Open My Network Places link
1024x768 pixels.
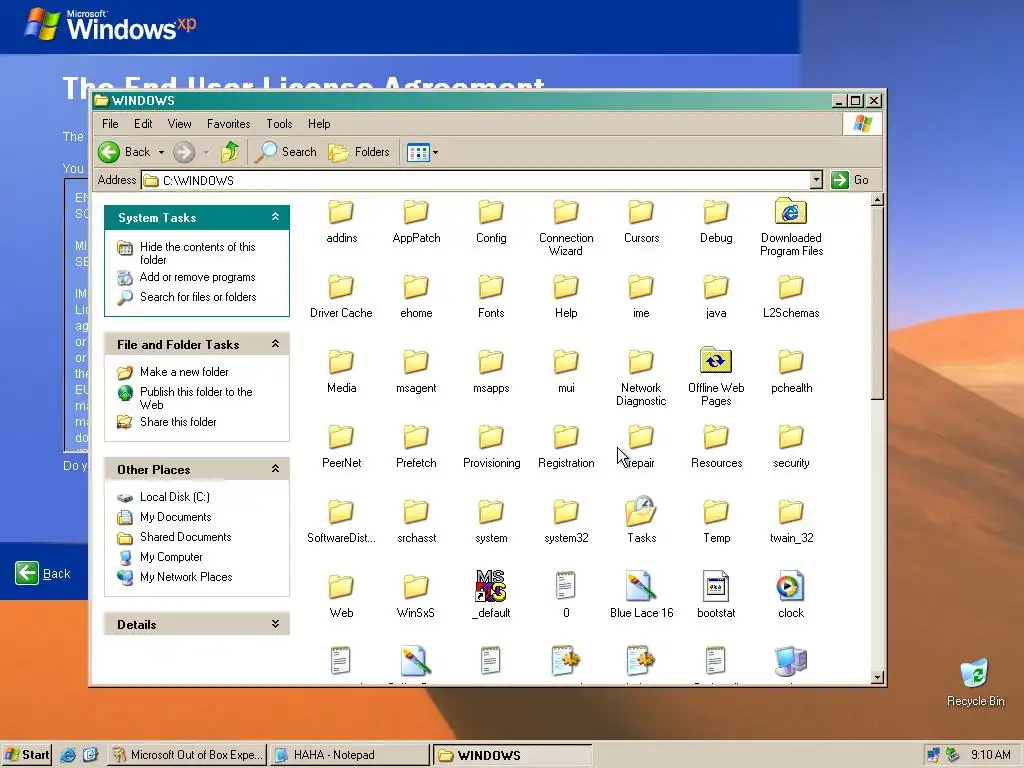186,577
